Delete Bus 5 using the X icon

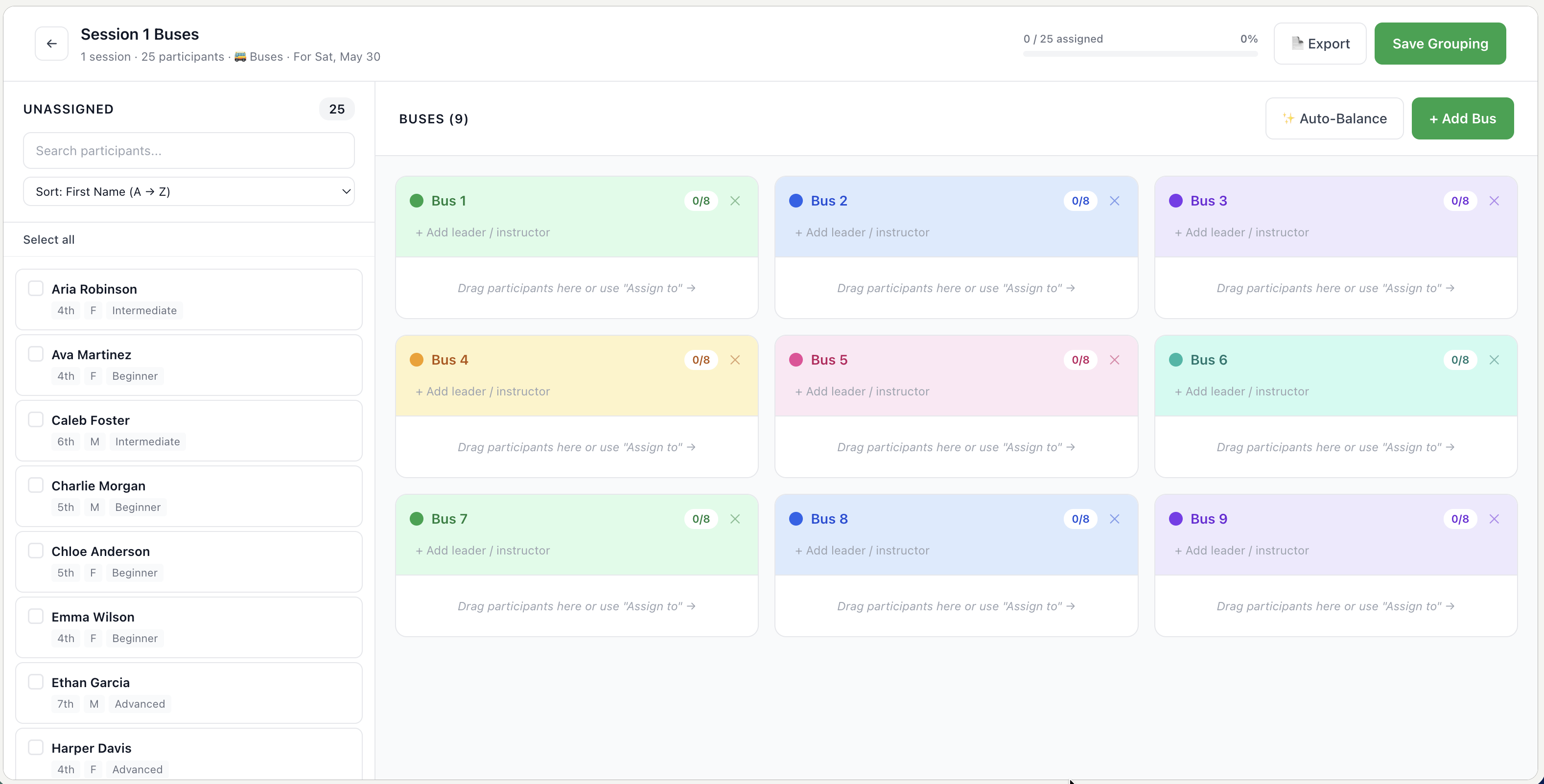1114,360
